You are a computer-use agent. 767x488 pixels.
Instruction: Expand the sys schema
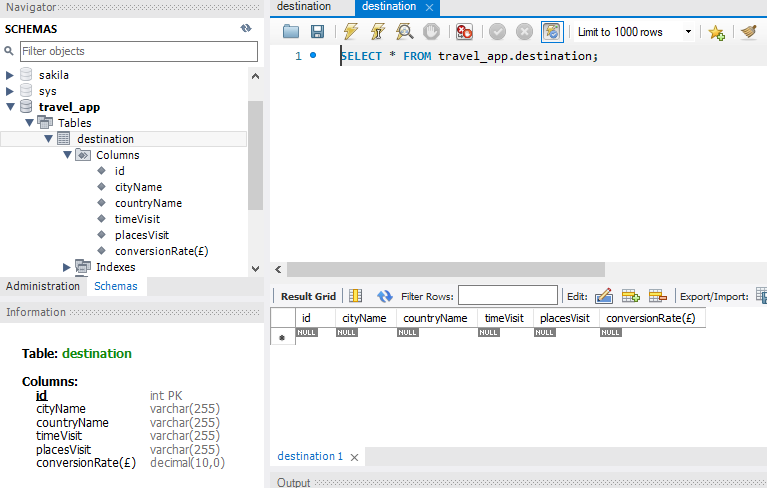(9, 91)
